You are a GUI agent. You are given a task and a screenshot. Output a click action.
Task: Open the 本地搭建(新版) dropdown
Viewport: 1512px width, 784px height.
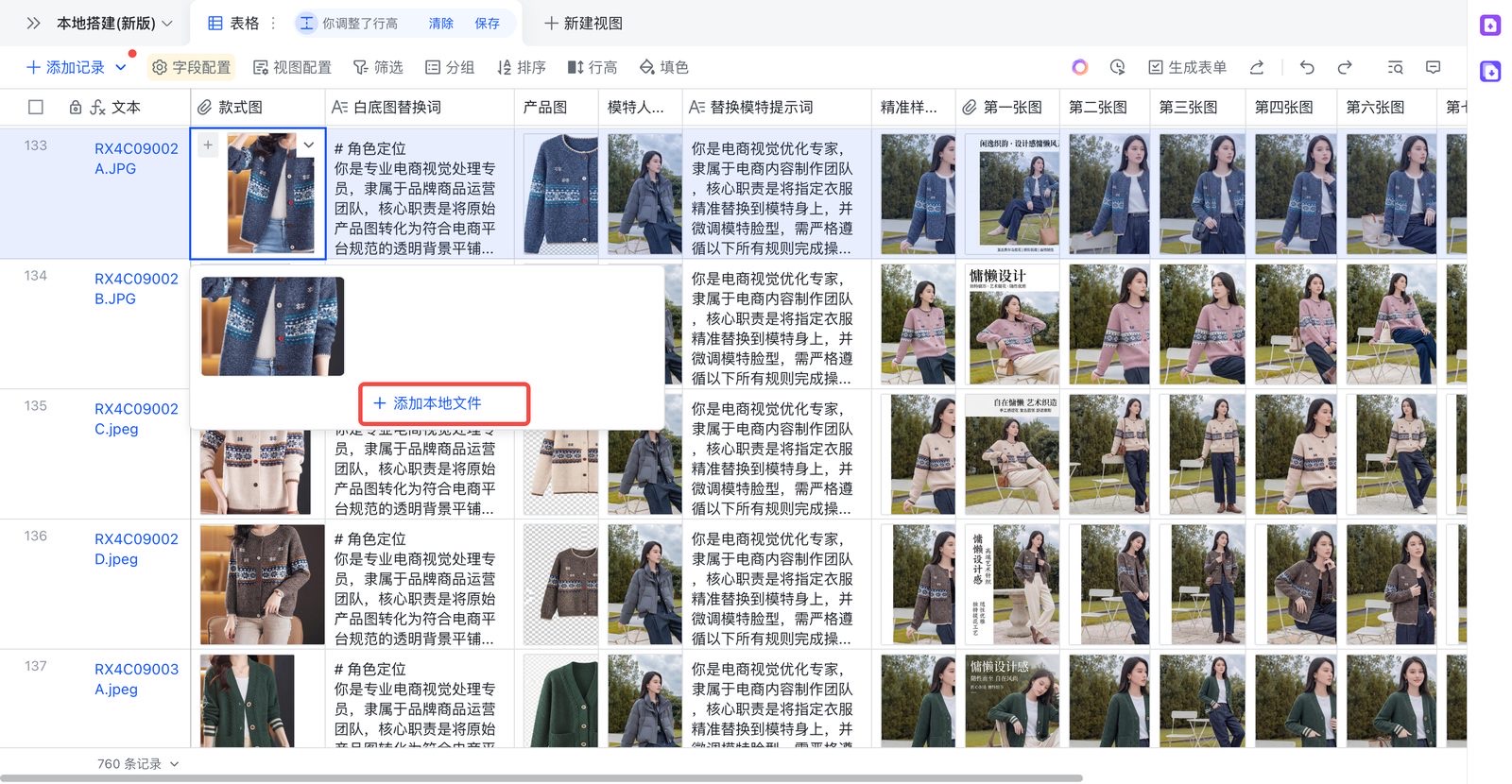114,24
